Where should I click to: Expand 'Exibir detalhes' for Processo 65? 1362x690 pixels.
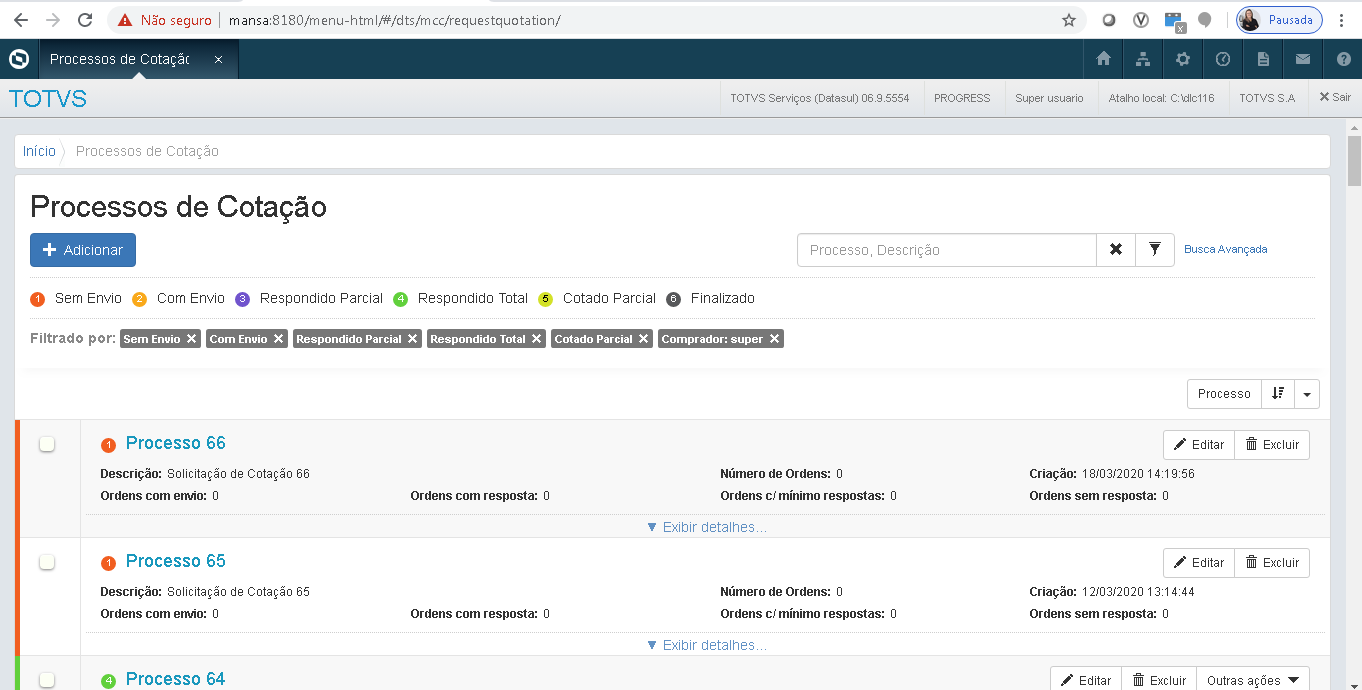tap(707, 645)
